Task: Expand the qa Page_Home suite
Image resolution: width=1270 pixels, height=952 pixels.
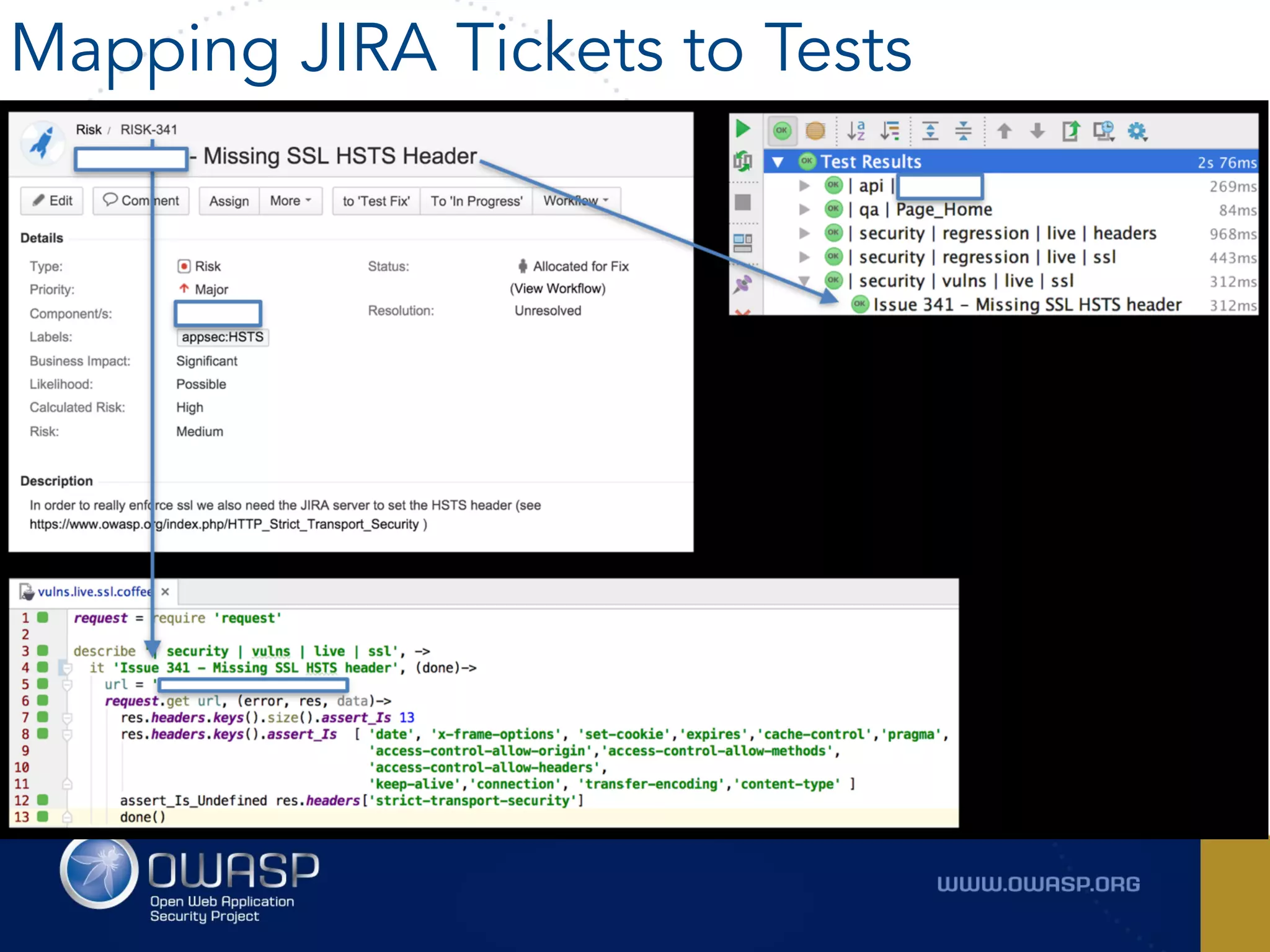Action: [804, 209]
